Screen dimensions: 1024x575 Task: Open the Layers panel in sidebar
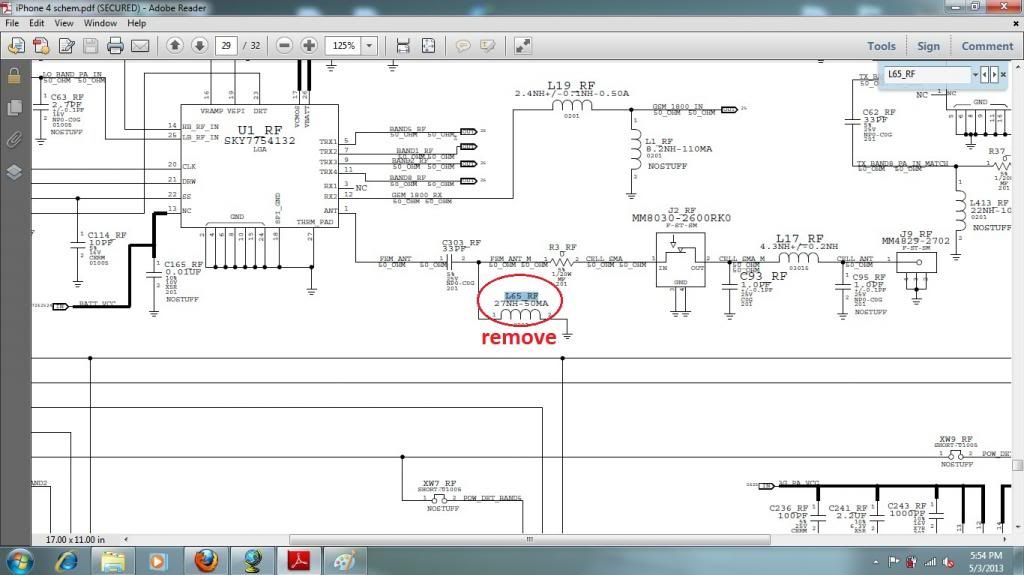coord(14,171)
